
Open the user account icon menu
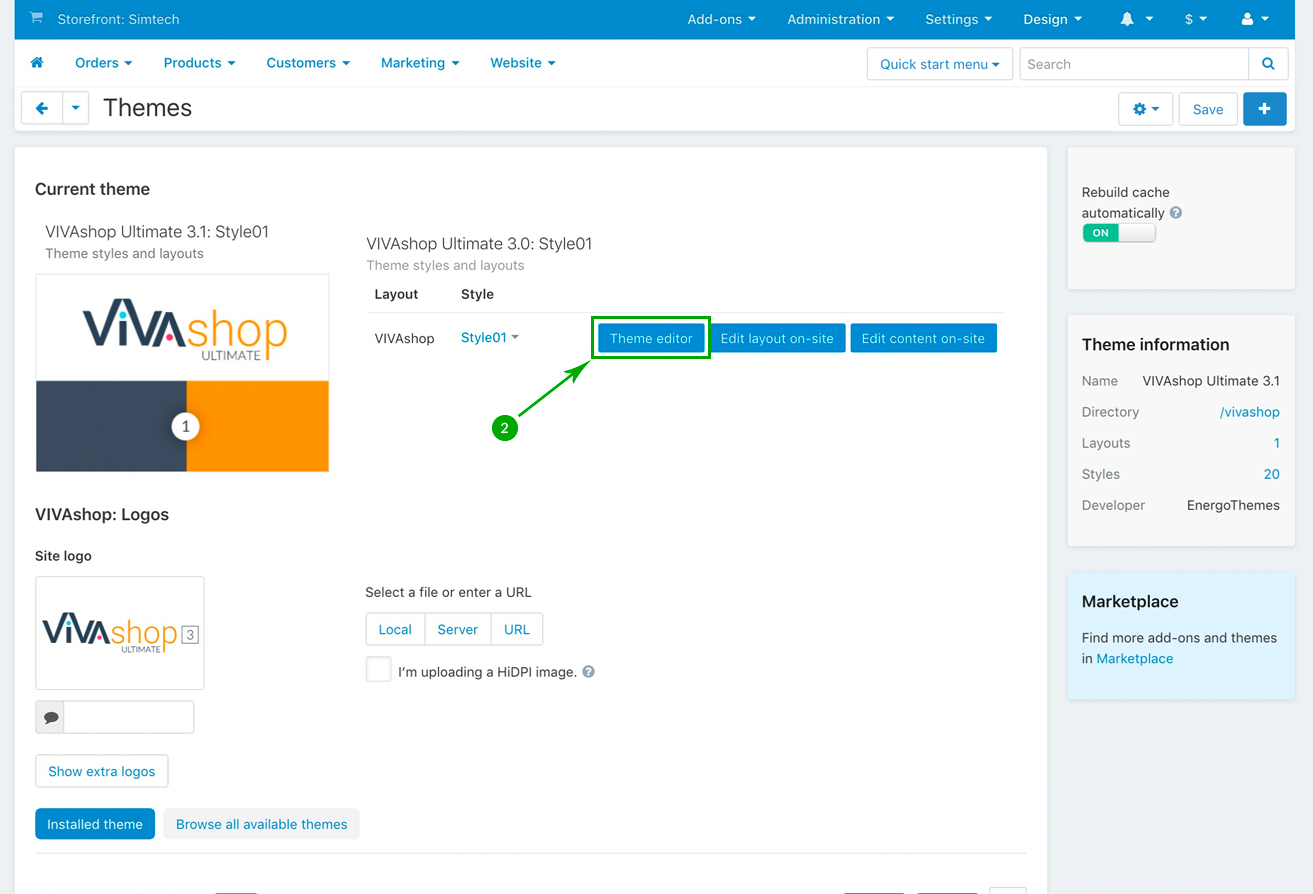pyautogui.click(x=1255, y=19)
